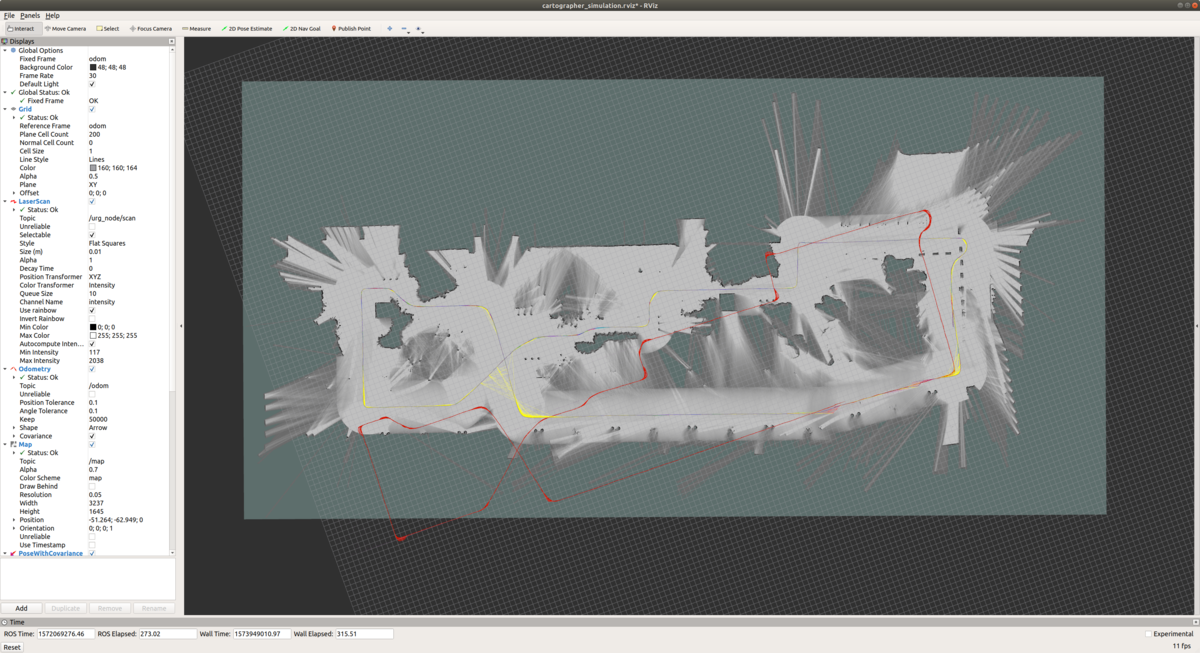The width and height of the screenshot is (1200, 653).
Task: Click the Reset button
Action: tap(12, 647)
